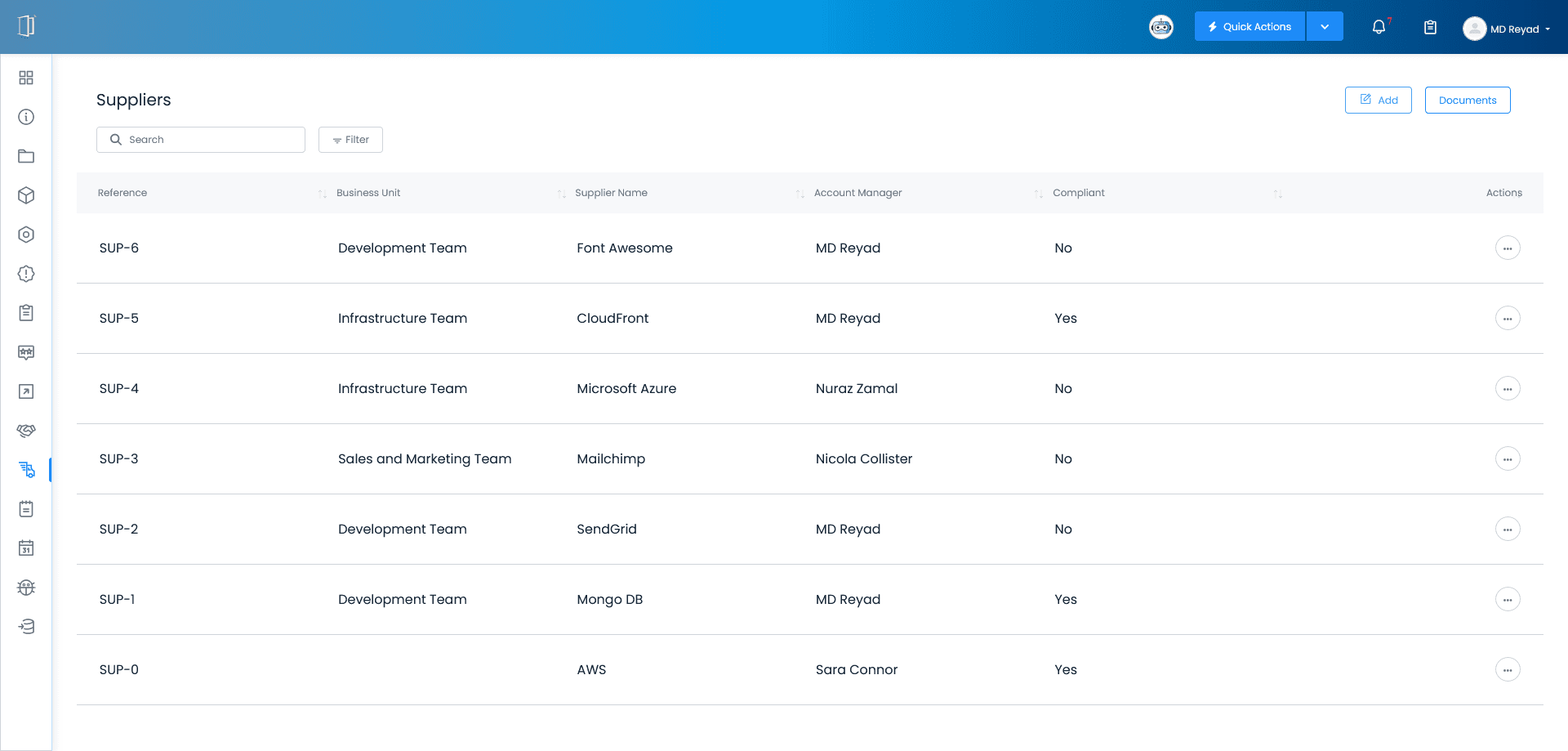Click the Filter button

350,140
